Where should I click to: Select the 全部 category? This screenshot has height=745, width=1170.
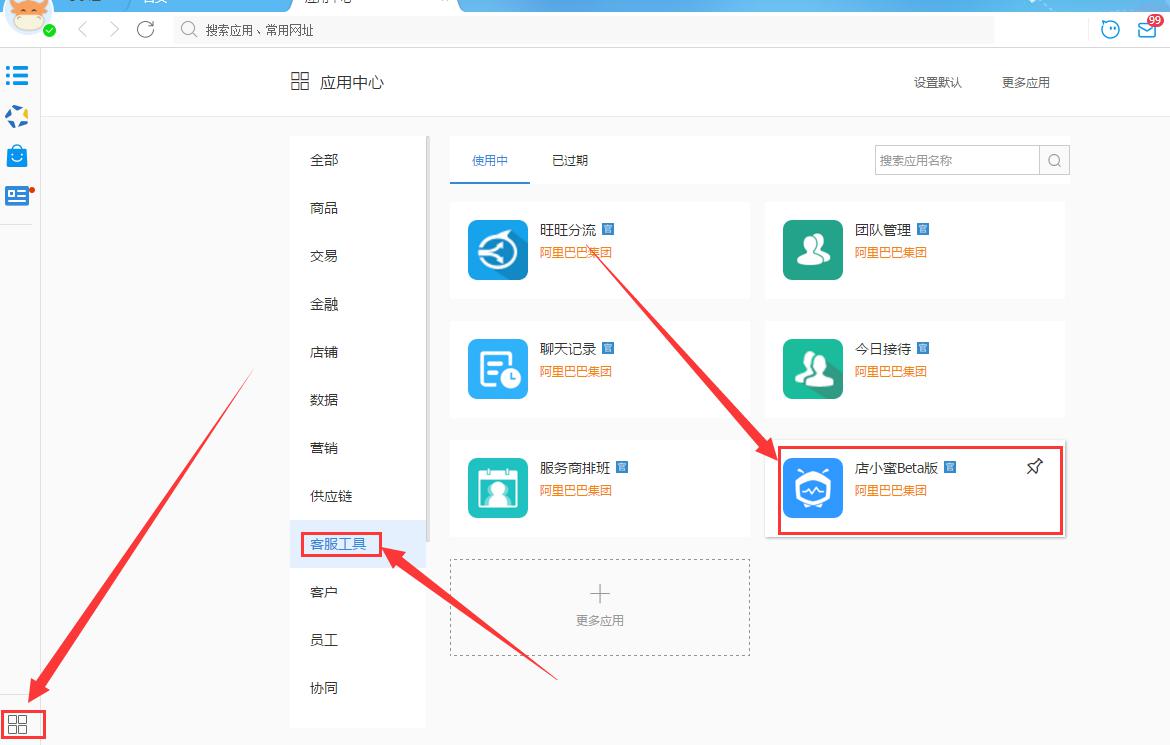coord(323,159)
